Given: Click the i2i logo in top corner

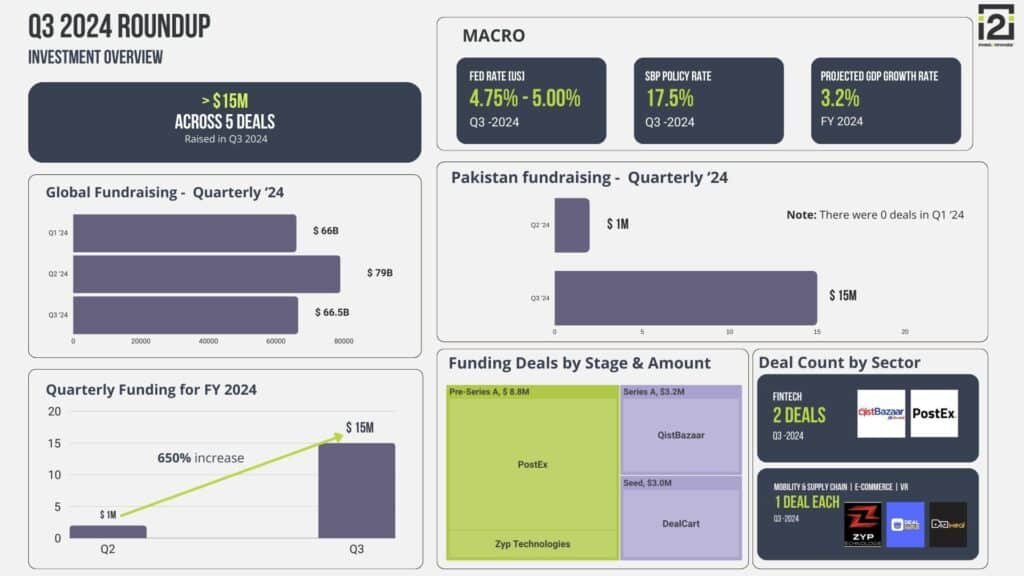Looking at the screenshot, I should click(996, 25).
